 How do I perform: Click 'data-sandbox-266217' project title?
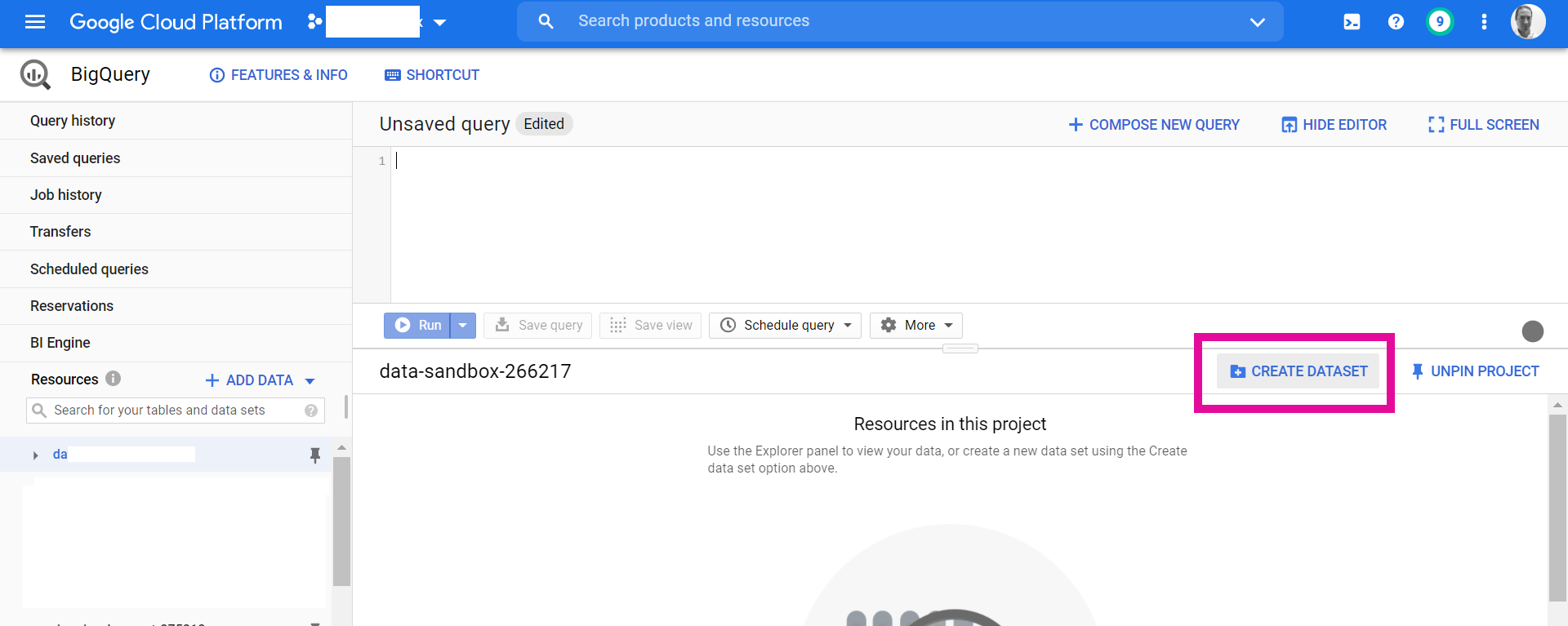(x=475, y=371)
